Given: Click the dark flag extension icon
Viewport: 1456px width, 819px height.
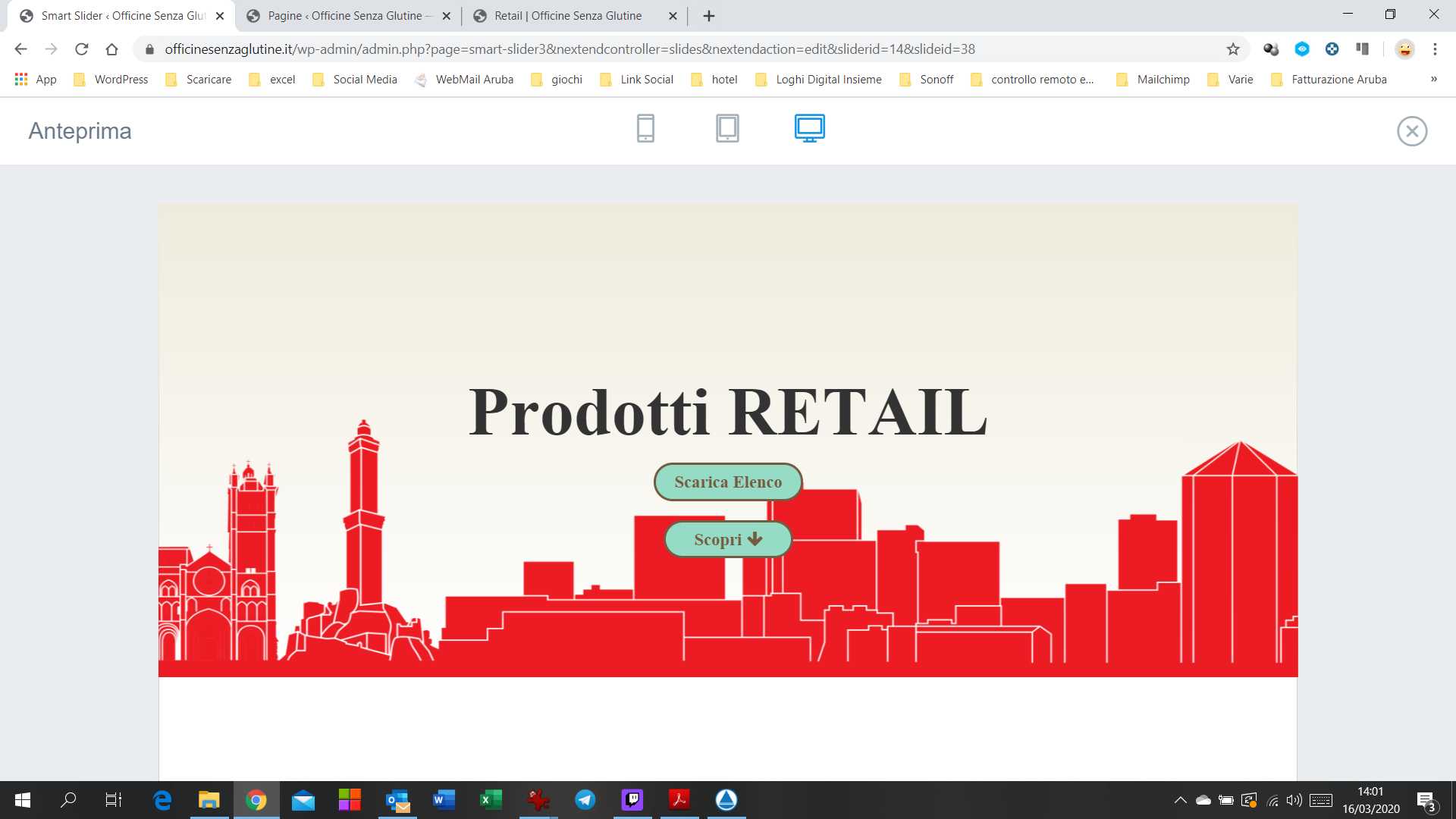Looking at the screenshot, I should coord(1363,49).
